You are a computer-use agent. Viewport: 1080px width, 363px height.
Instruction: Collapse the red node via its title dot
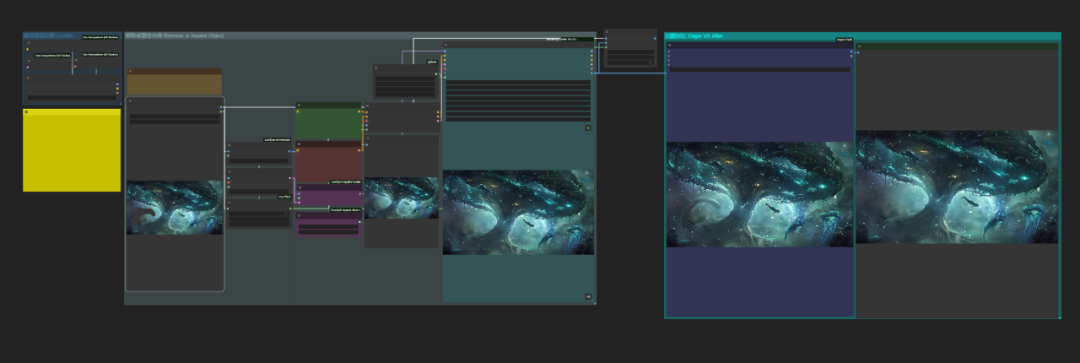tap(299, 145)
